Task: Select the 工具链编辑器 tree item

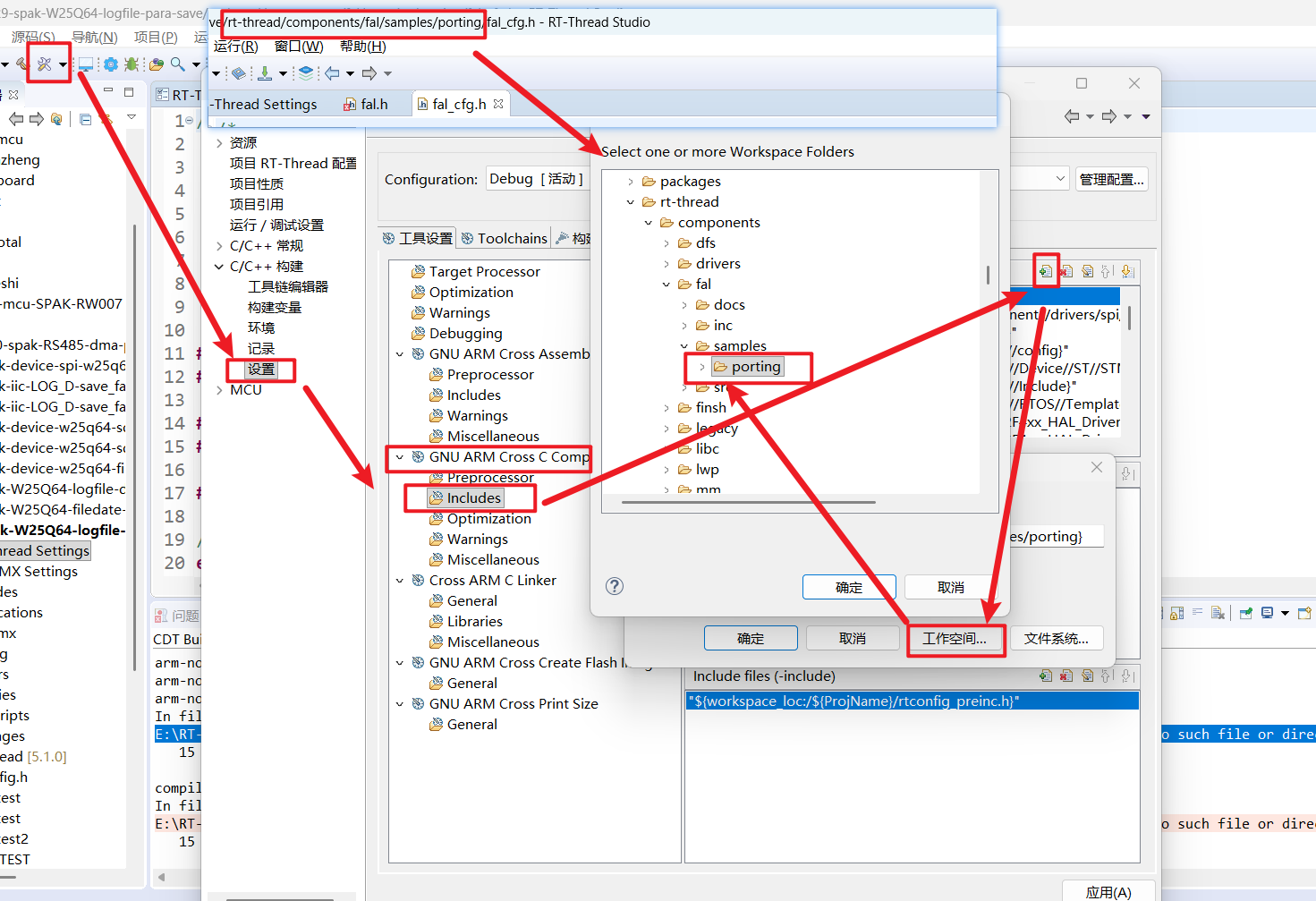Action: (x=288, y=287)
